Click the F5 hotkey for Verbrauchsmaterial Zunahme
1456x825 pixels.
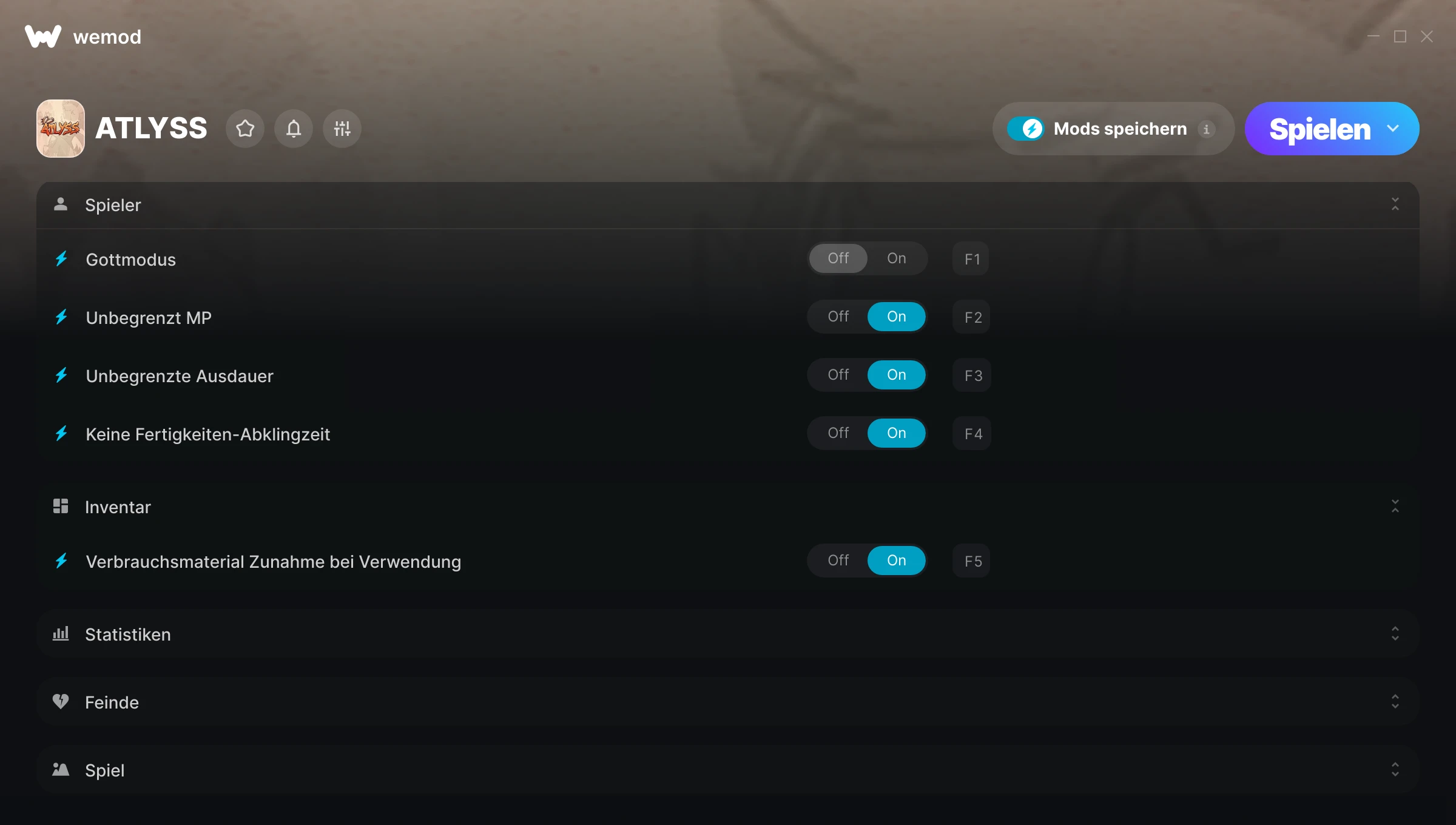click(972, 561)
